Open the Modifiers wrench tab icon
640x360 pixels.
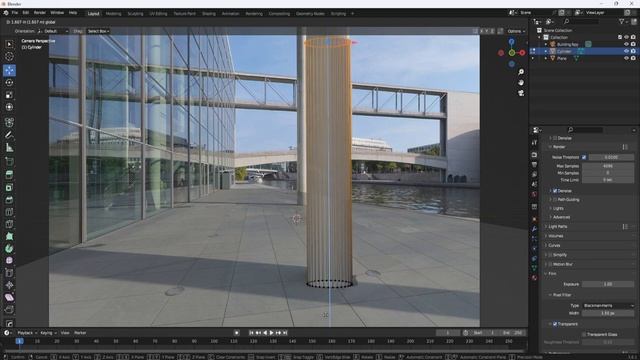pos(534,229)
